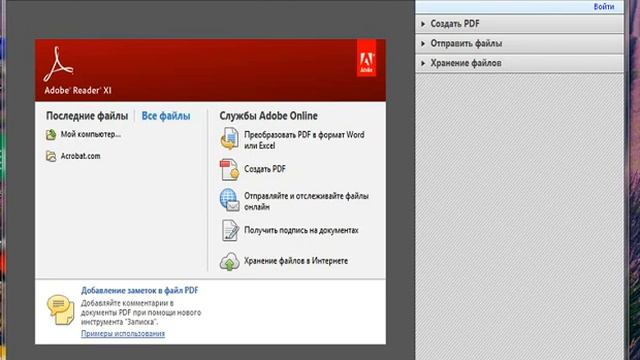Select Получить подпись на документах

pyautogui.click(x=301, y=230)
